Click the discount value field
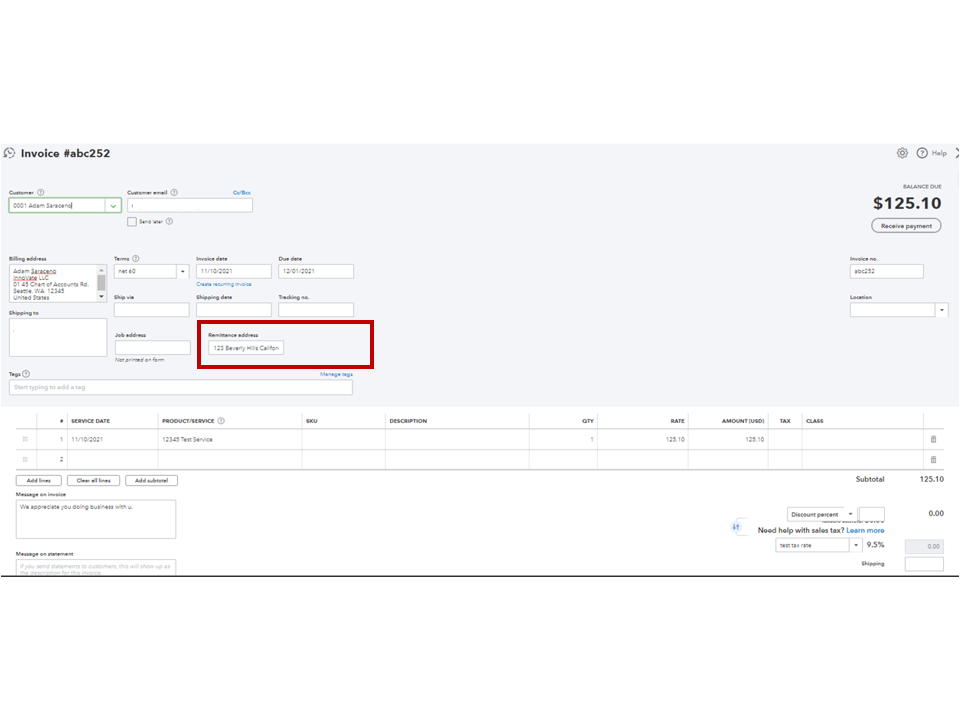The image size is (960, 720). pyautogui.click(x=872, y=514)
